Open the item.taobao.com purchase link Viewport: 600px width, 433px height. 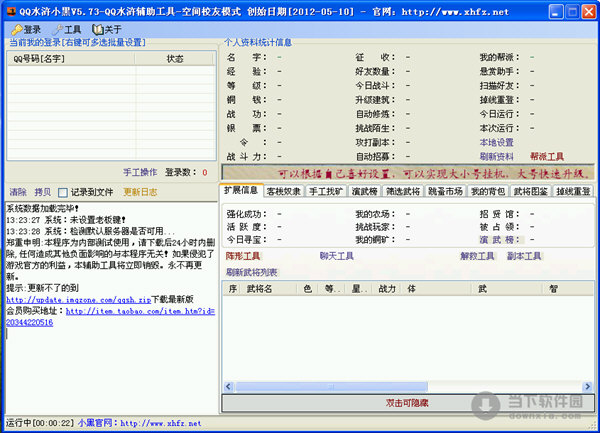(140, 311)
